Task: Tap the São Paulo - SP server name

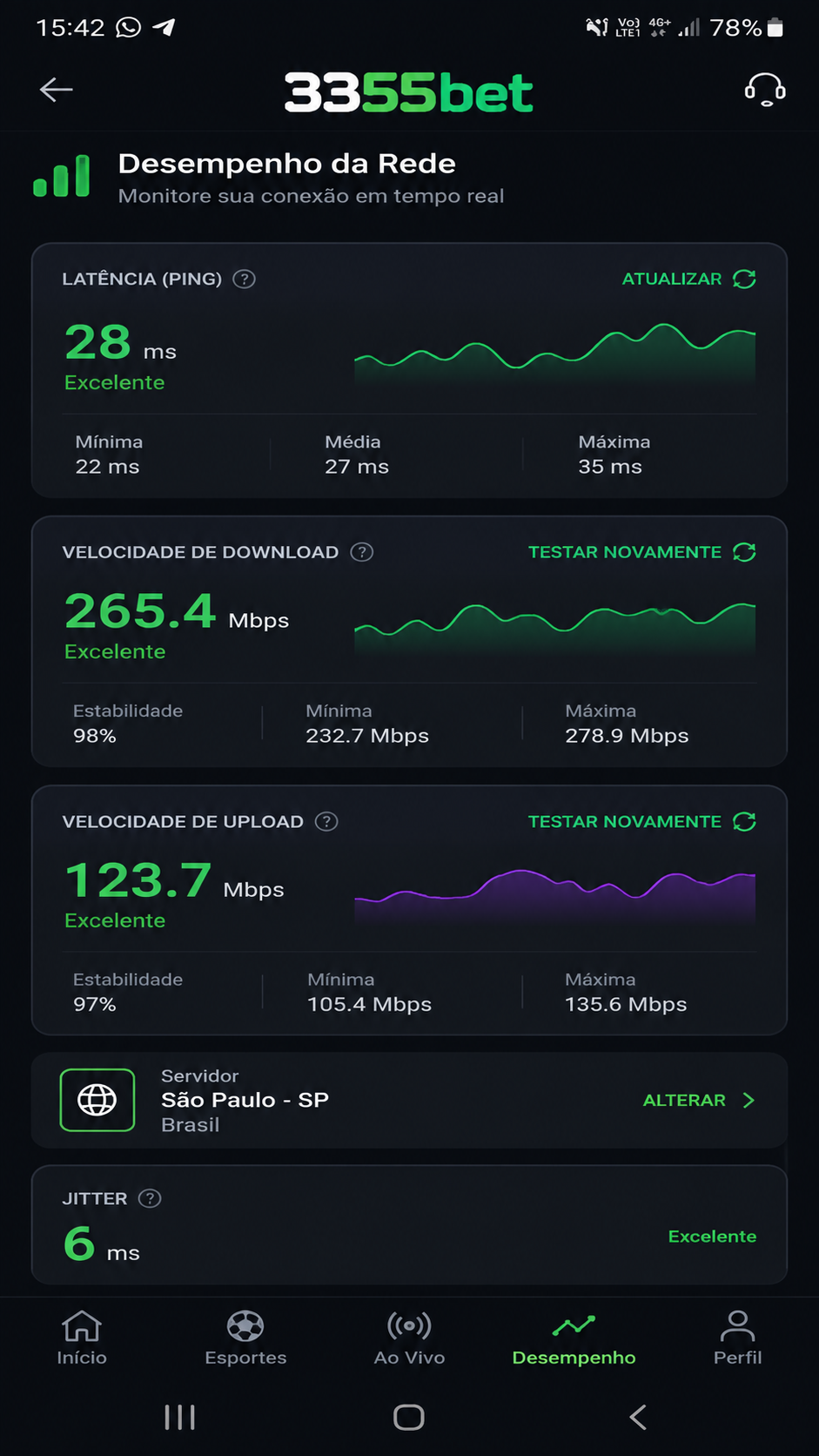Action: tap(245, 1100)
